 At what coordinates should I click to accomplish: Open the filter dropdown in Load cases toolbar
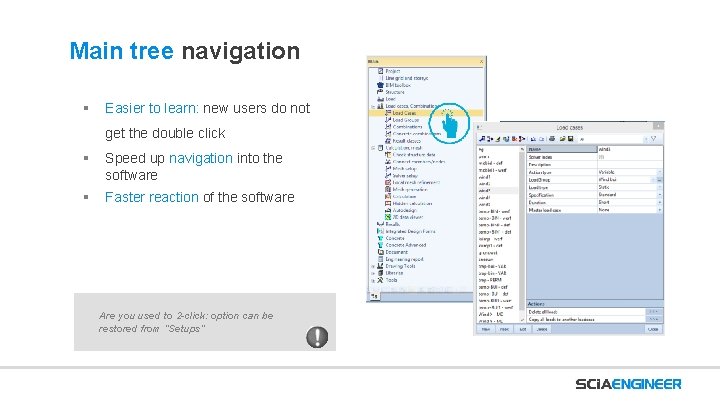647,139
